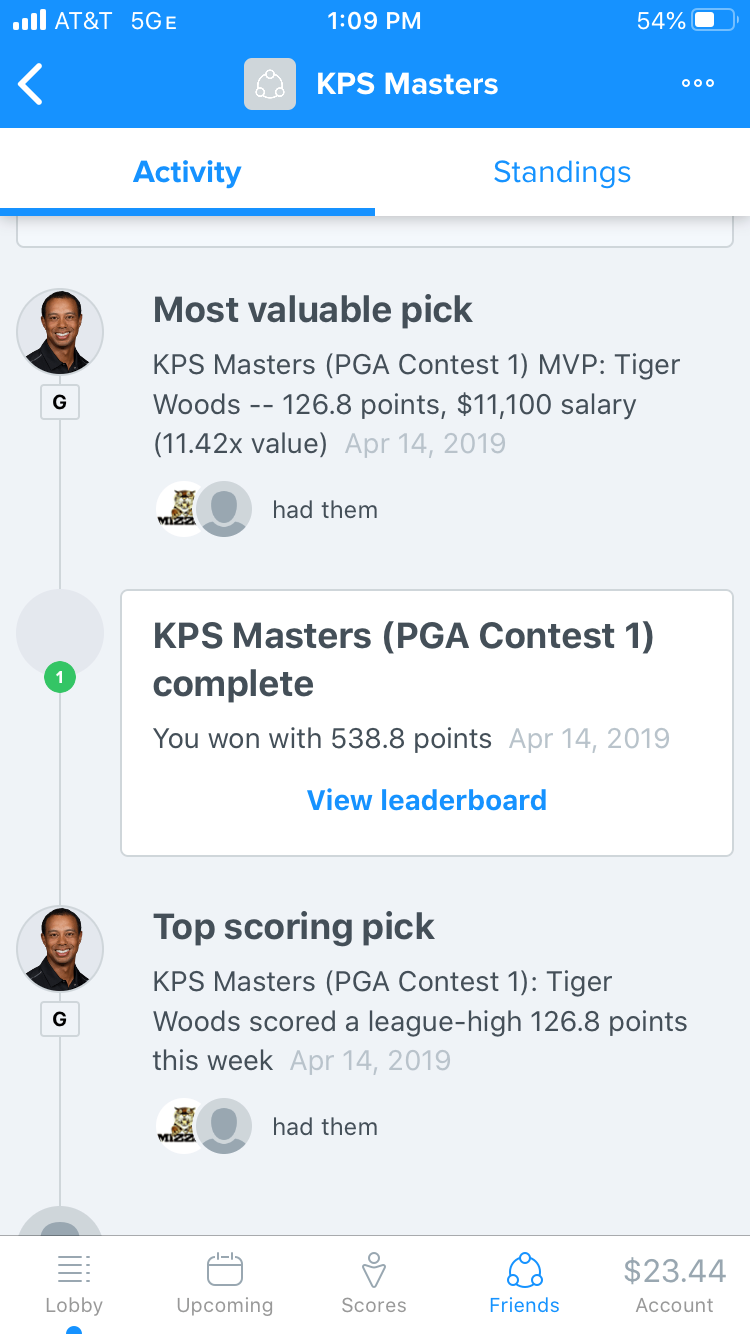
Task: Switch to the Standings tab
Action: click(x=562, y=172)
